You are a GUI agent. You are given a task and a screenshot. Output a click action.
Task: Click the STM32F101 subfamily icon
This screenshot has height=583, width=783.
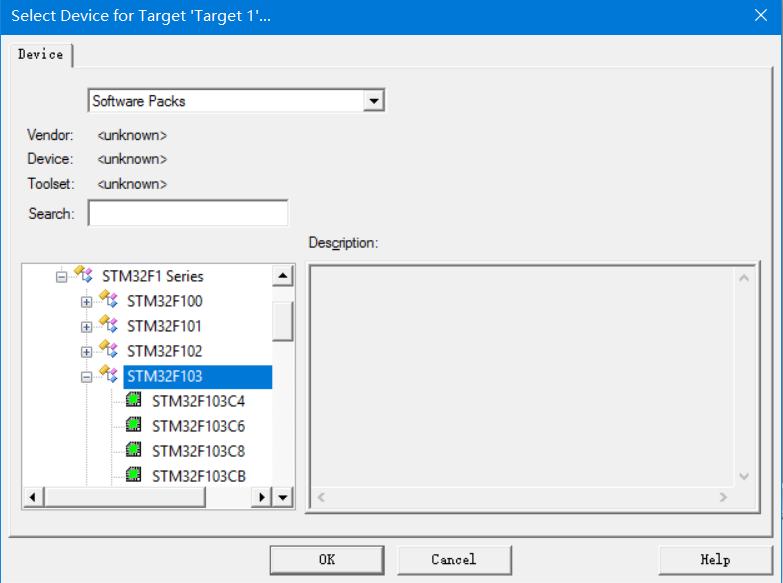pyautogui.click(x=108, y=324)
